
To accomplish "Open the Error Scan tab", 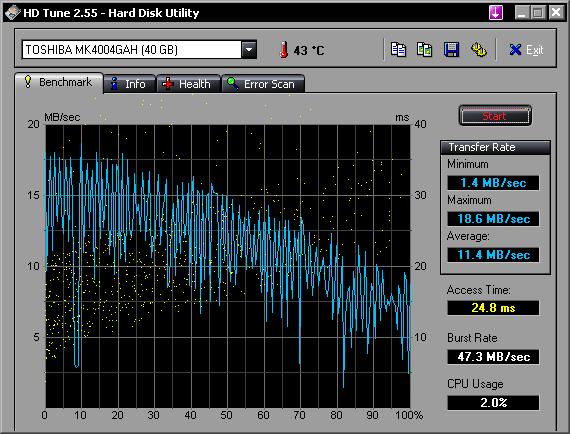I will [263, 84].
